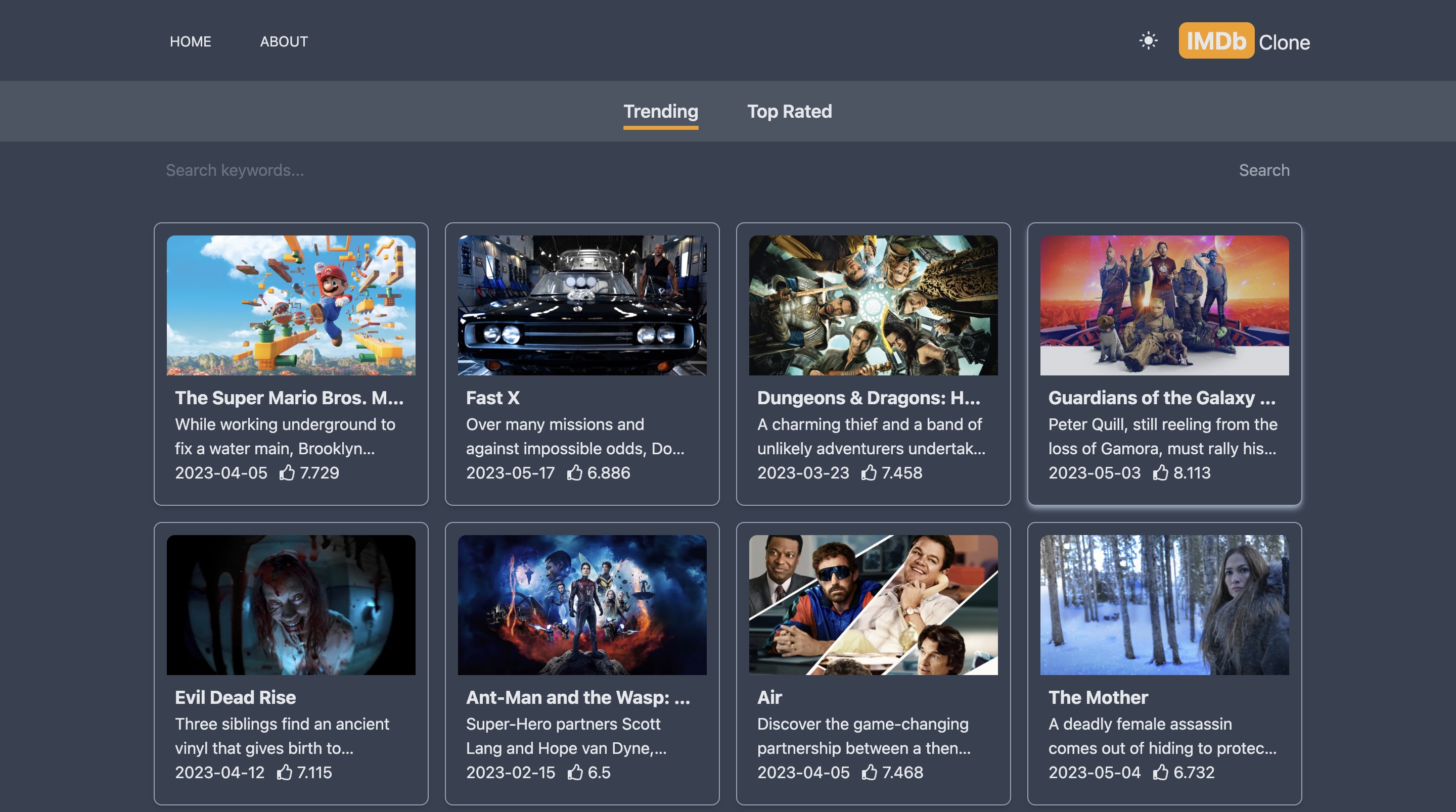The height and width of the screenshot is (812, 1456).
Task: Click the 'Dungeons & Dragons: H...' title
Action: point(869,398)
